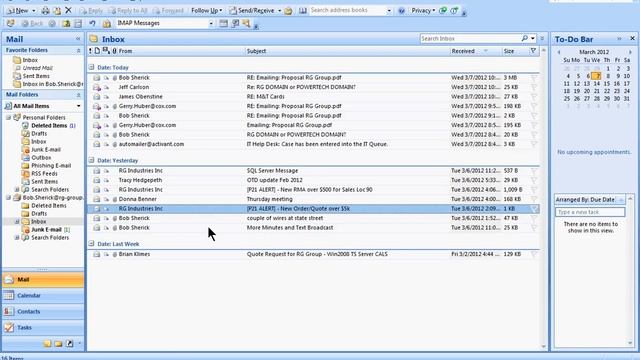Click the Send/Receive button
This screenshot has width=640, height=360.
252,11
